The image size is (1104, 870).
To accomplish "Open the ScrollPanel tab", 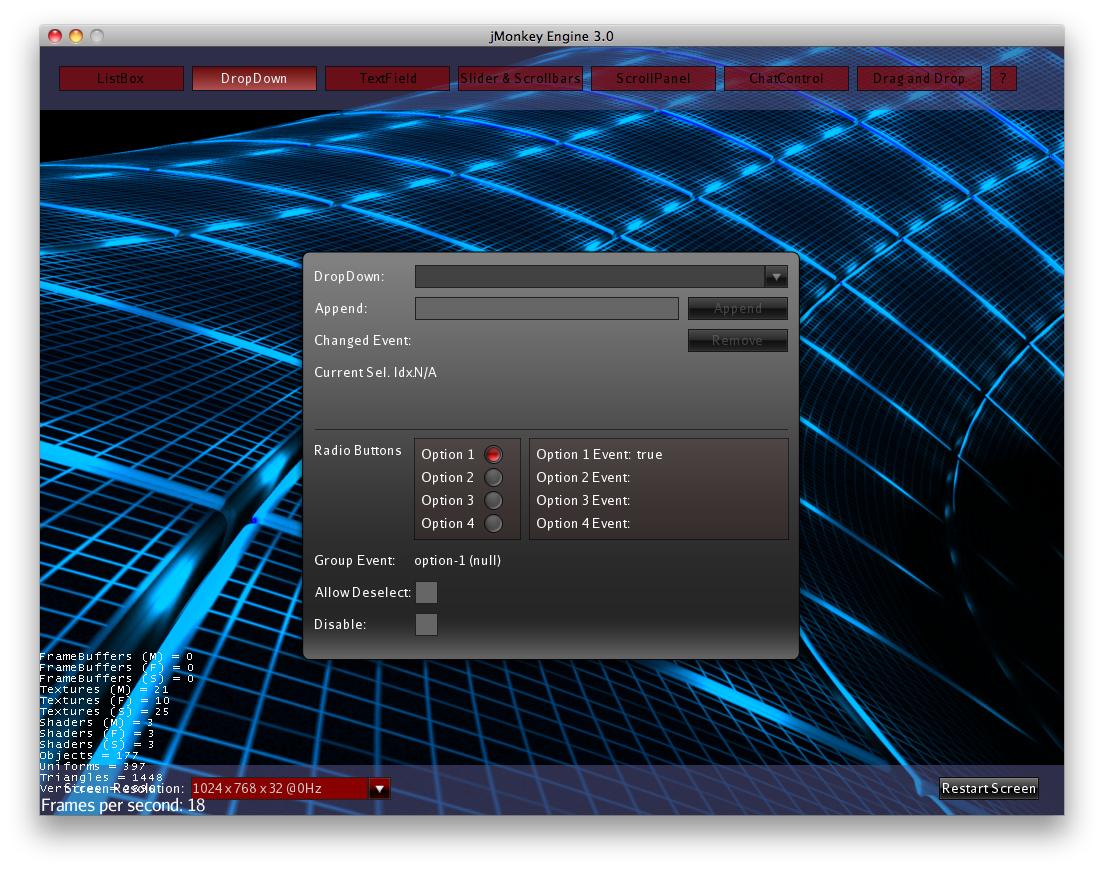I will [653, 78].
